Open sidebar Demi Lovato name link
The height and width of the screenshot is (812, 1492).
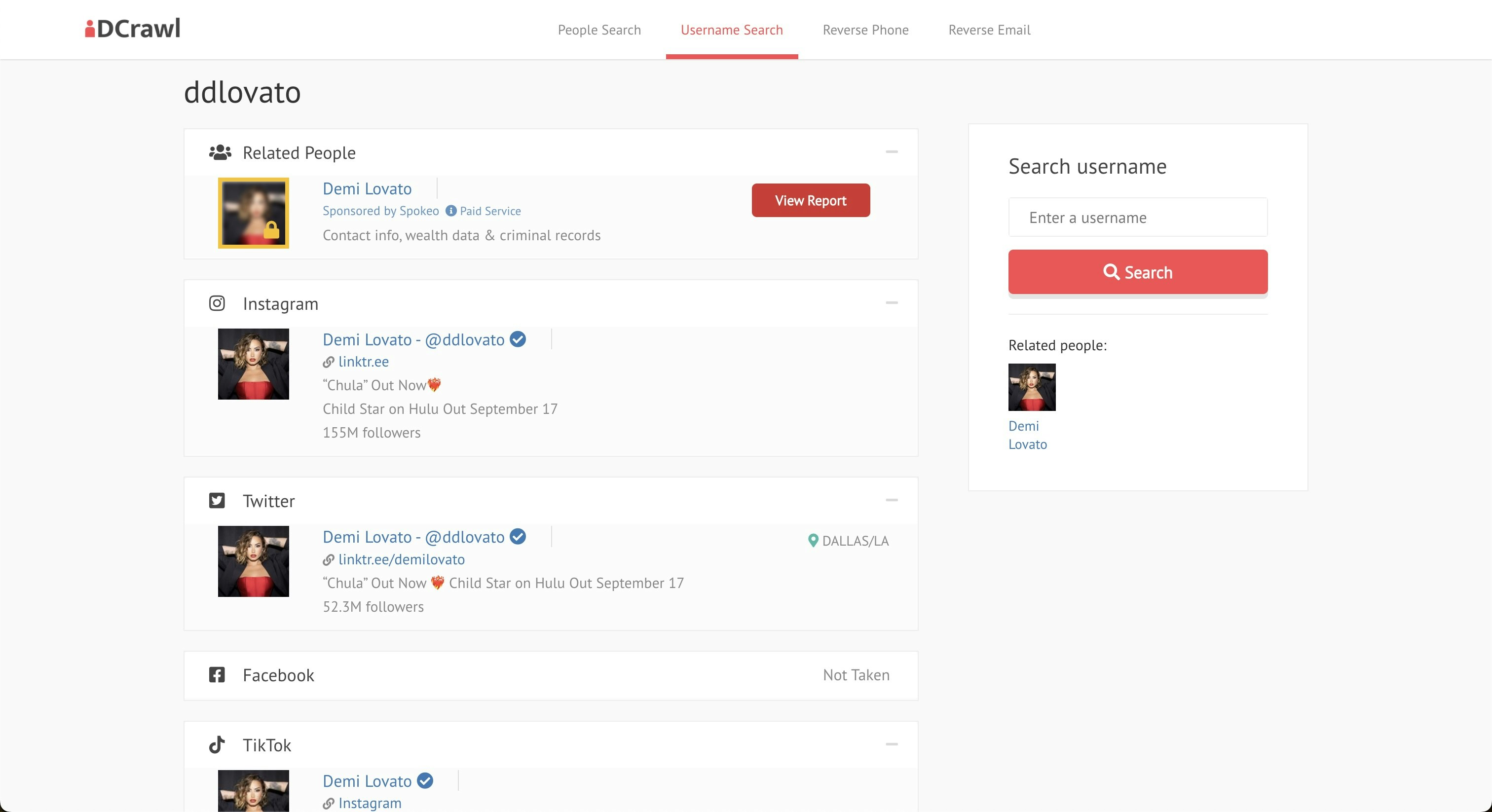1028,435
